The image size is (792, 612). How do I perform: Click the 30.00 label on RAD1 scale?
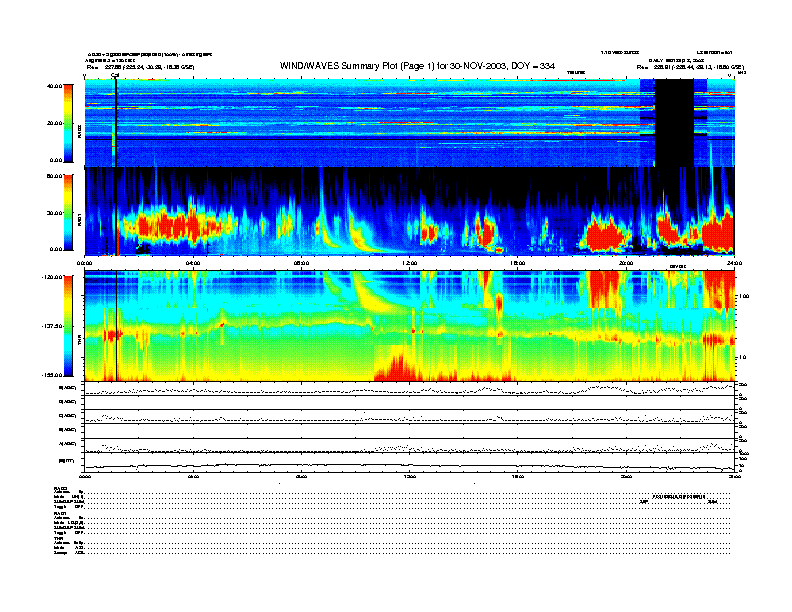tap(54, 213)
